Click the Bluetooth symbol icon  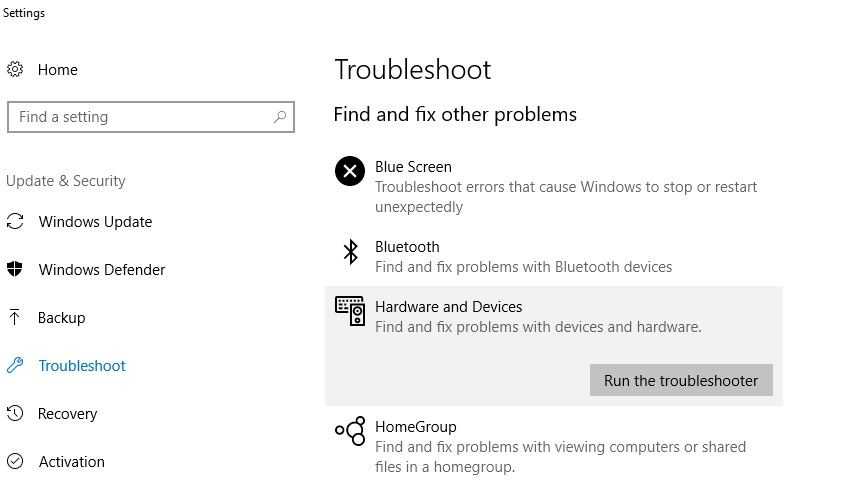[x=350, y=251]
